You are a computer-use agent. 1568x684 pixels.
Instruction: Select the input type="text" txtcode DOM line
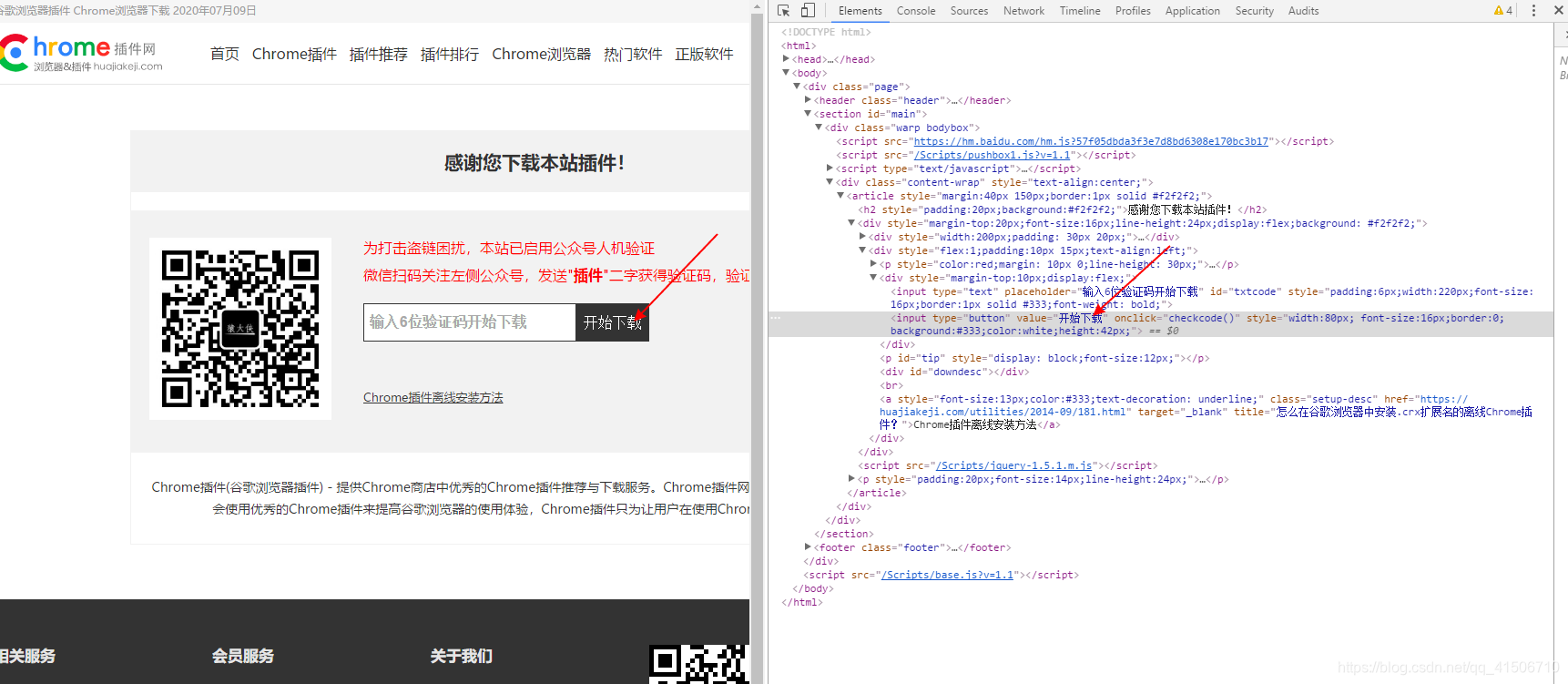coord(1212,298)
